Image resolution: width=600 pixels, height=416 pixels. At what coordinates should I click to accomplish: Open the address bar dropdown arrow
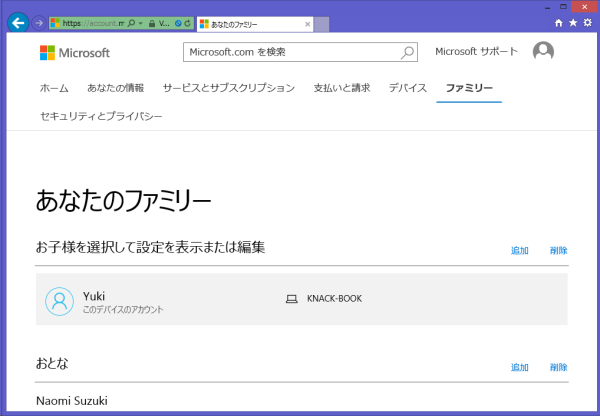[140, 23]
